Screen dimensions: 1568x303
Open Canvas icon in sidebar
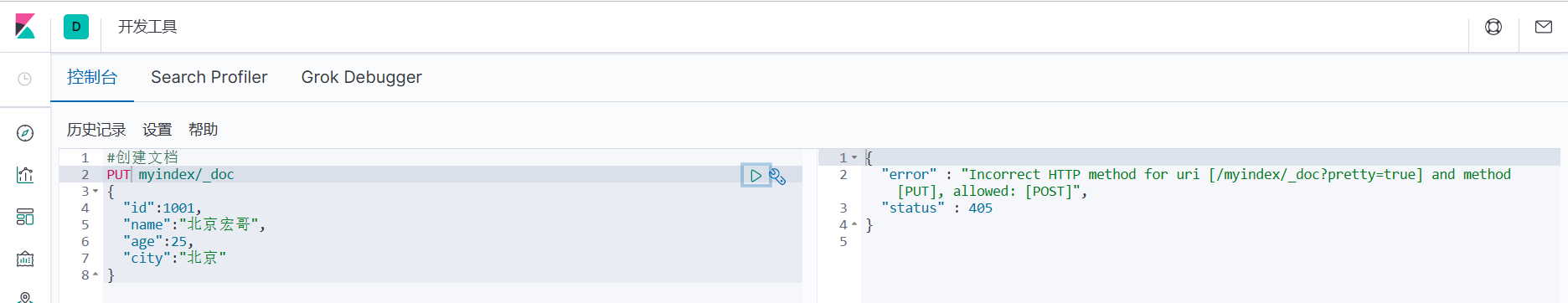[x=25, y=259]
